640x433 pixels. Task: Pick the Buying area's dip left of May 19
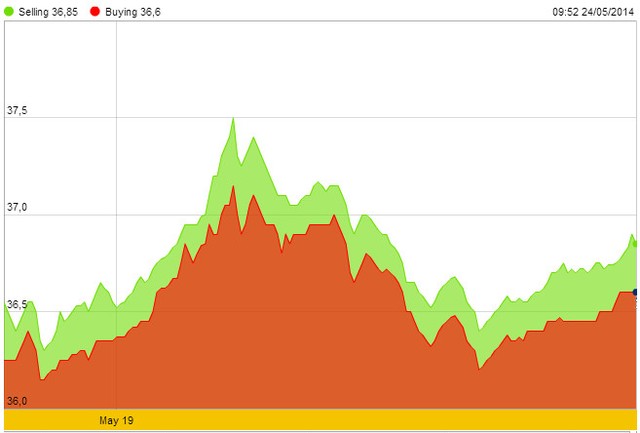tap(42, 379)
